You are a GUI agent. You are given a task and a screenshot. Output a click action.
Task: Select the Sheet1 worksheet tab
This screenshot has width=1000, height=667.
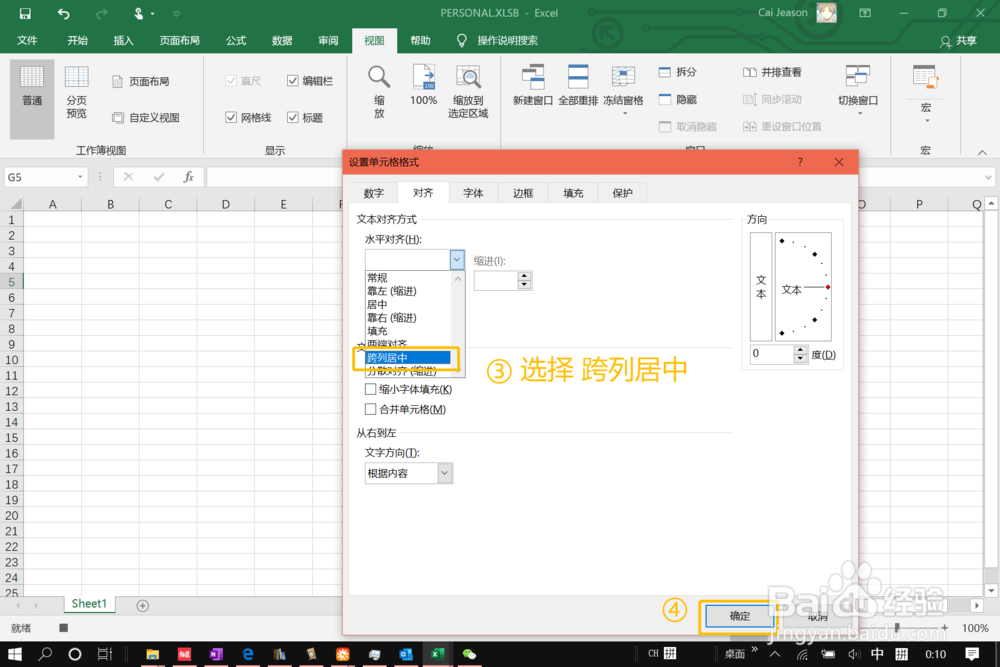point(88,603)
